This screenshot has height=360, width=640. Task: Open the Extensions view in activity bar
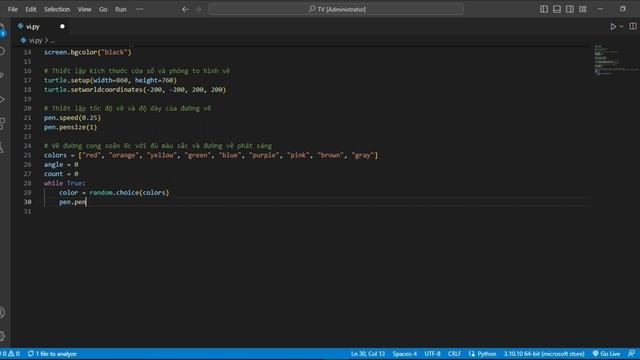click(x=2, y=123)
